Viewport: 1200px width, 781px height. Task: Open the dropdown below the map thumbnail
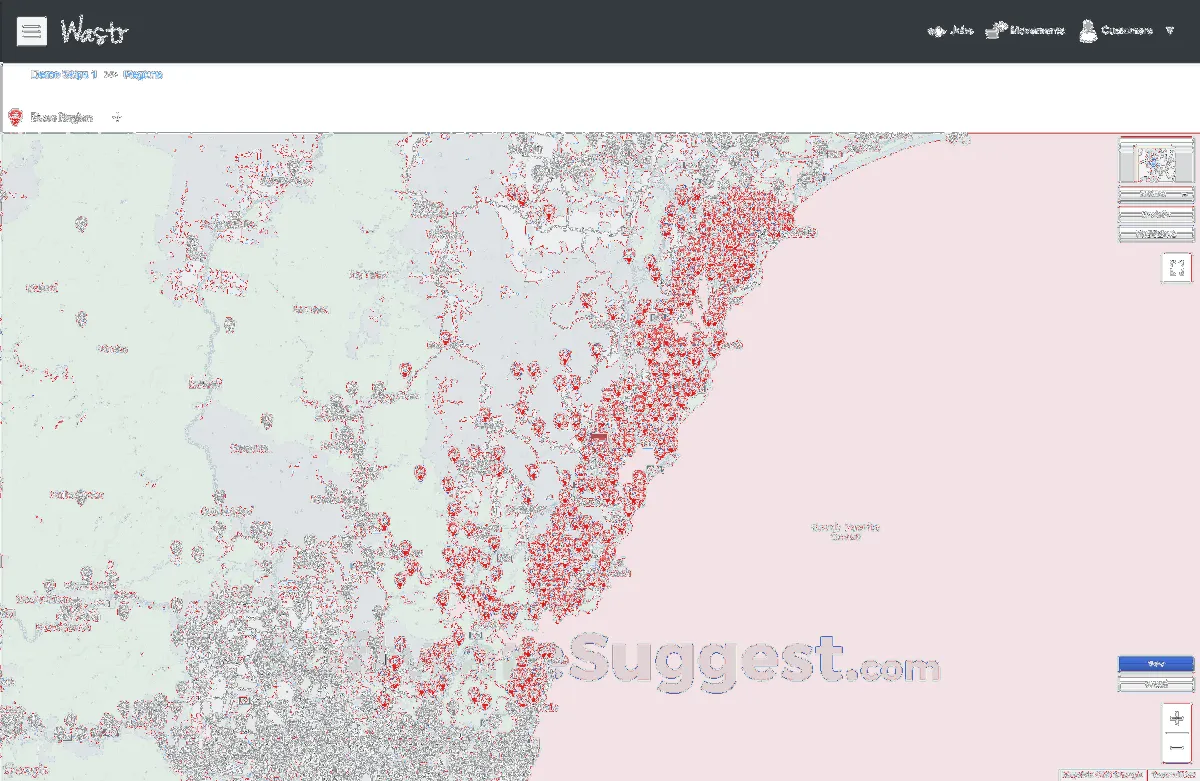tap(1156, 194)
